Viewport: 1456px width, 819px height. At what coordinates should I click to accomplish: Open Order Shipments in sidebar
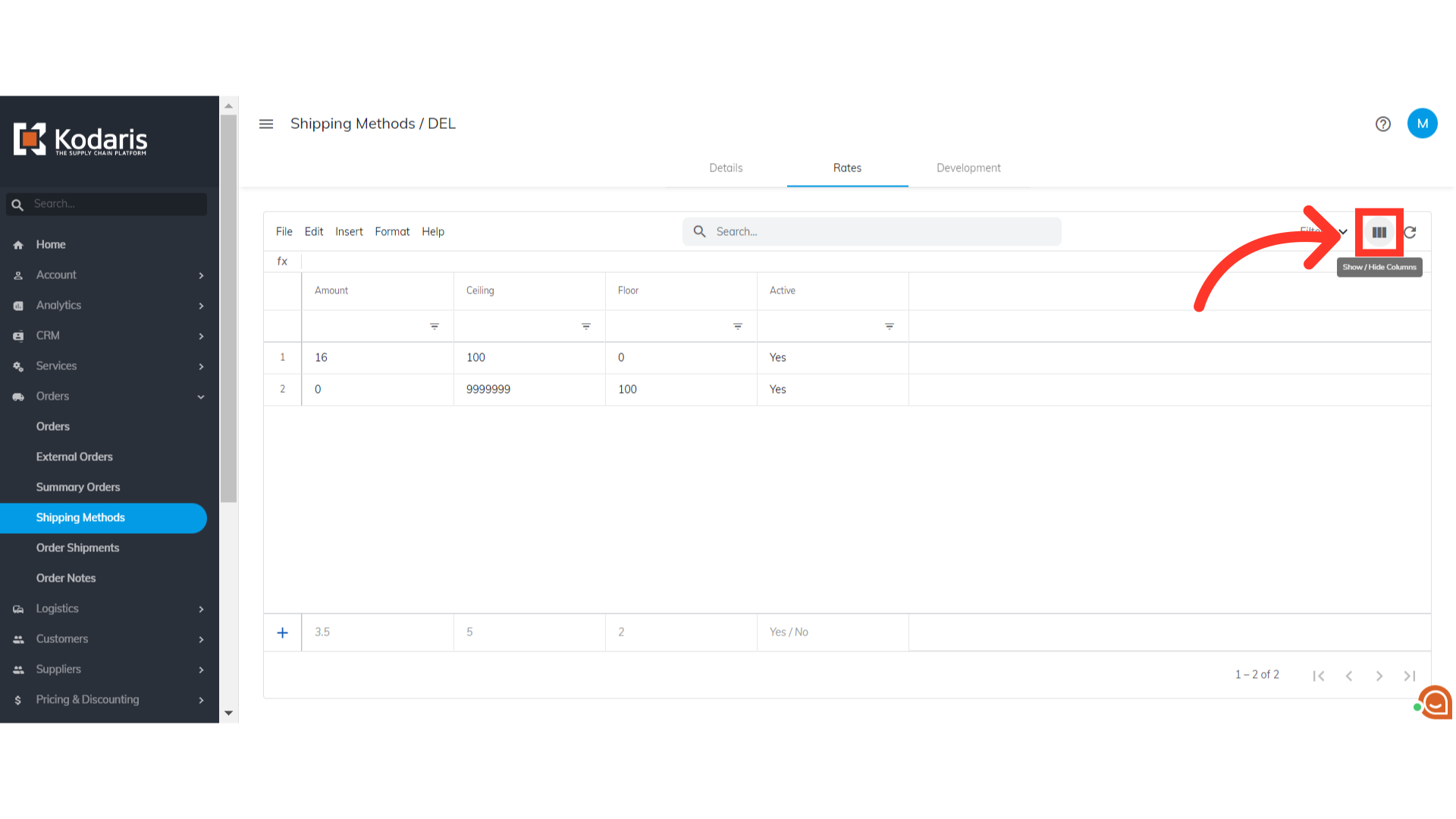tap(77, 548)
